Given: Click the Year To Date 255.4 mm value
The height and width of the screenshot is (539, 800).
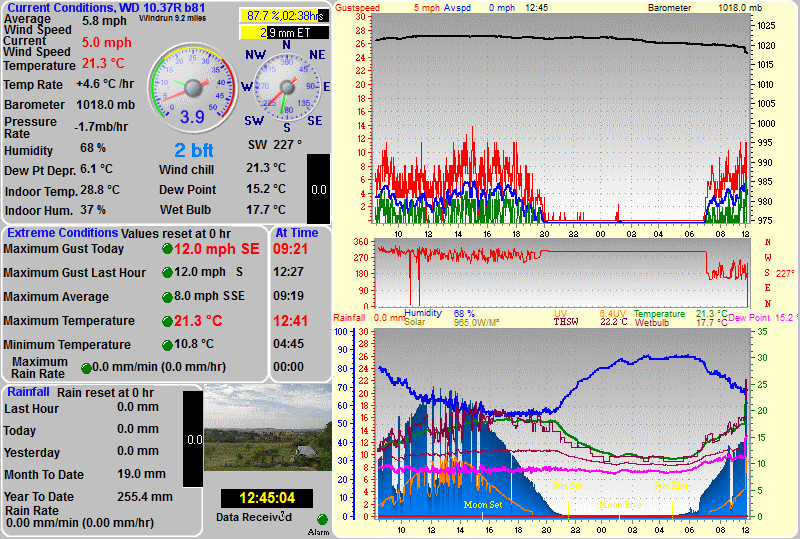Looking at the screenshot, I should point(145,497).
